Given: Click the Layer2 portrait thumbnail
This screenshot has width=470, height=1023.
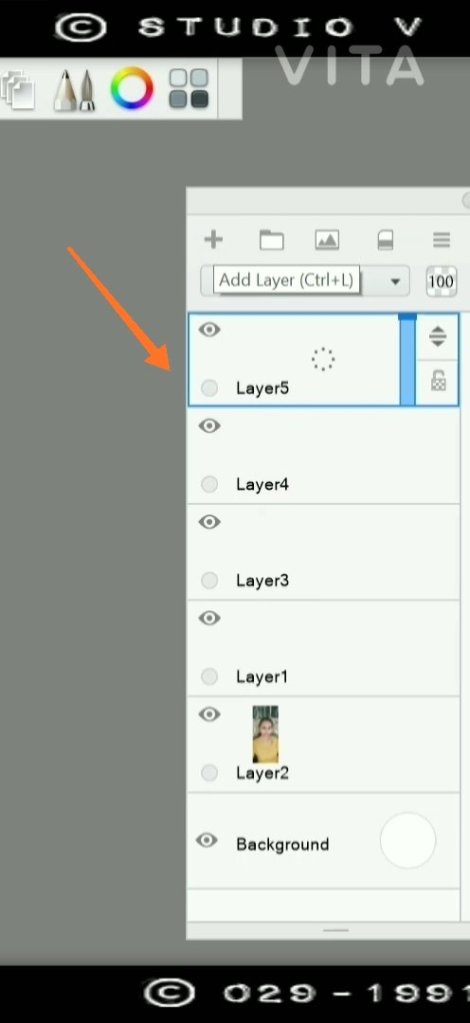Looking at the screenshot, I should click(266, 734).
